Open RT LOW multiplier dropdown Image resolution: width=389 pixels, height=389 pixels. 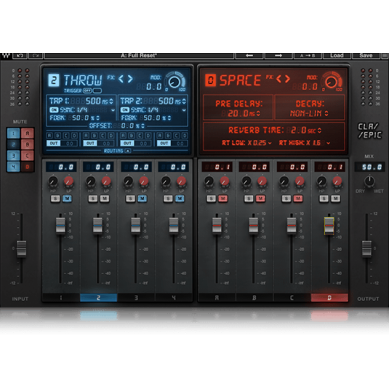[x=269, y=143]
